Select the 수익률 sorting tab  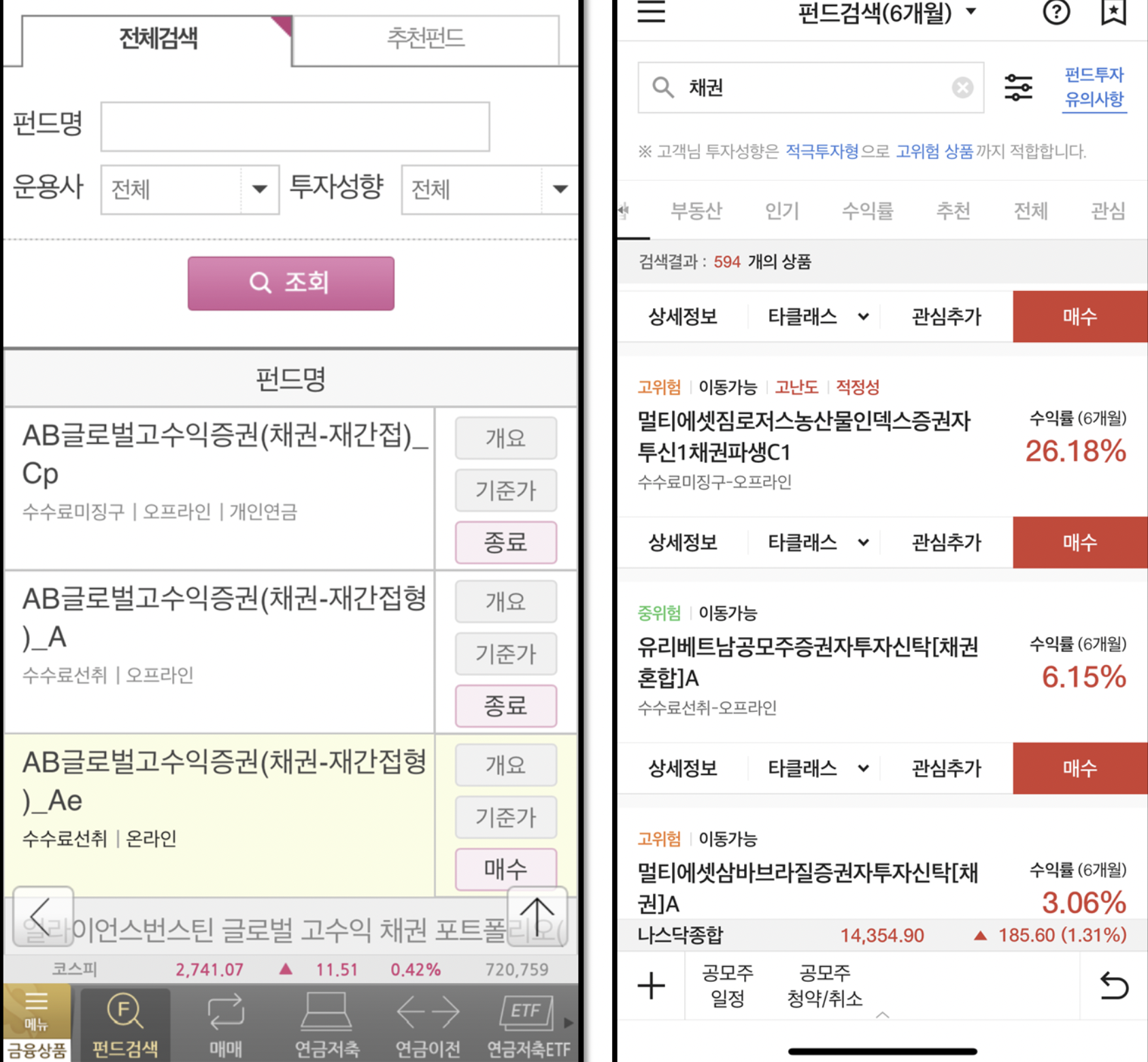(x=867, y=211)
